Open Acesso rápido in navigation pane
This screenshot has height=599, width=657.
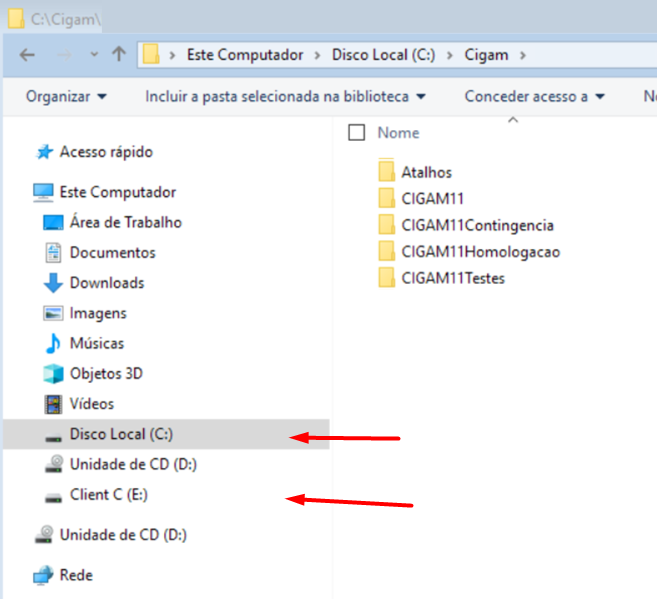pos(106,152)
